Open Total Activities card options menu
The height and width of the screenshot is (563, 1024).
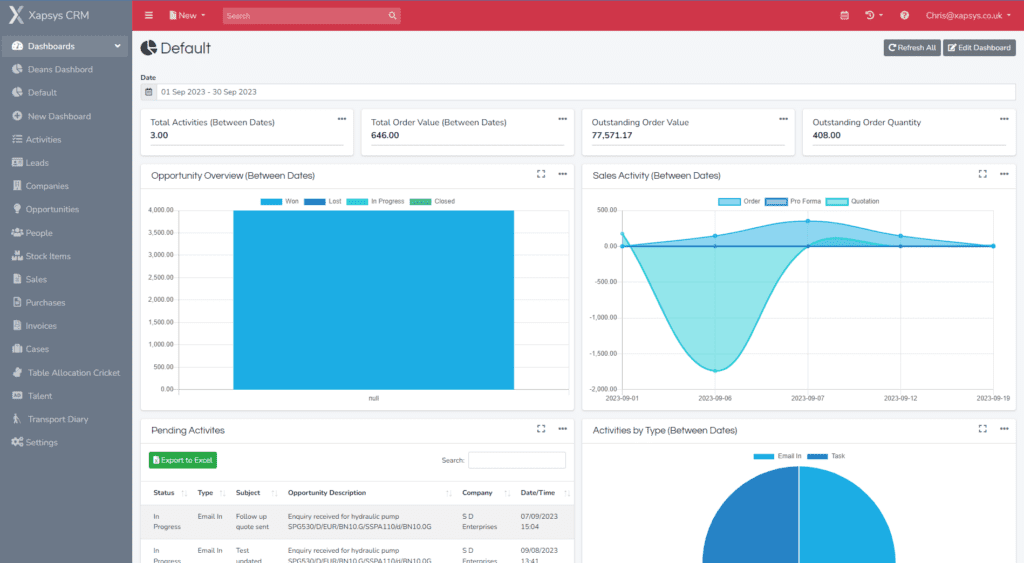click(x=342, y=119)
